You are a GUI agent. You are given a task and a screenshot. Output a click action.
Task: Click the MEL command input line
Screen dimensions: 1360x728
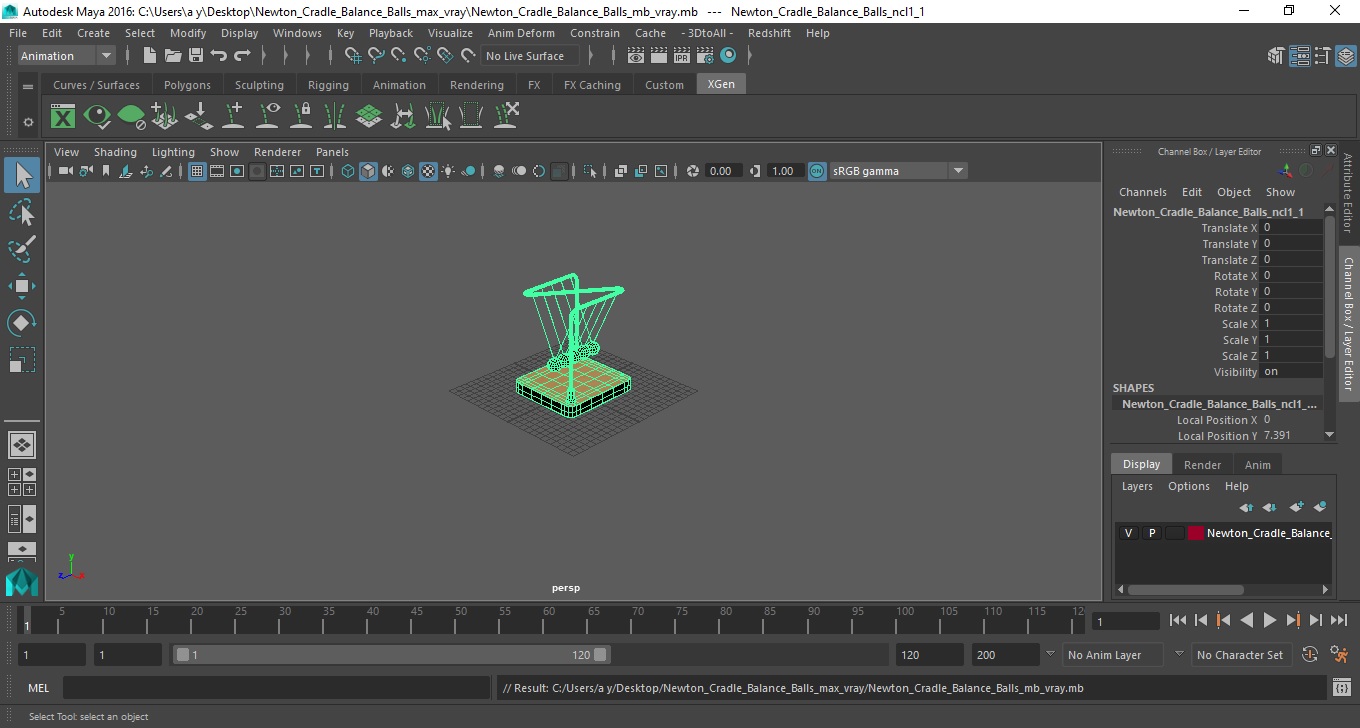[x=276, y=688]
